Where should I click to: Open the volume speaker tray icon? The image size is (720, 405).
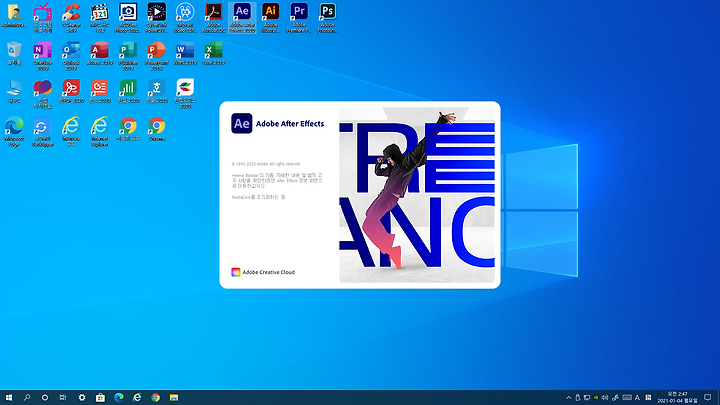click(605, 398)
